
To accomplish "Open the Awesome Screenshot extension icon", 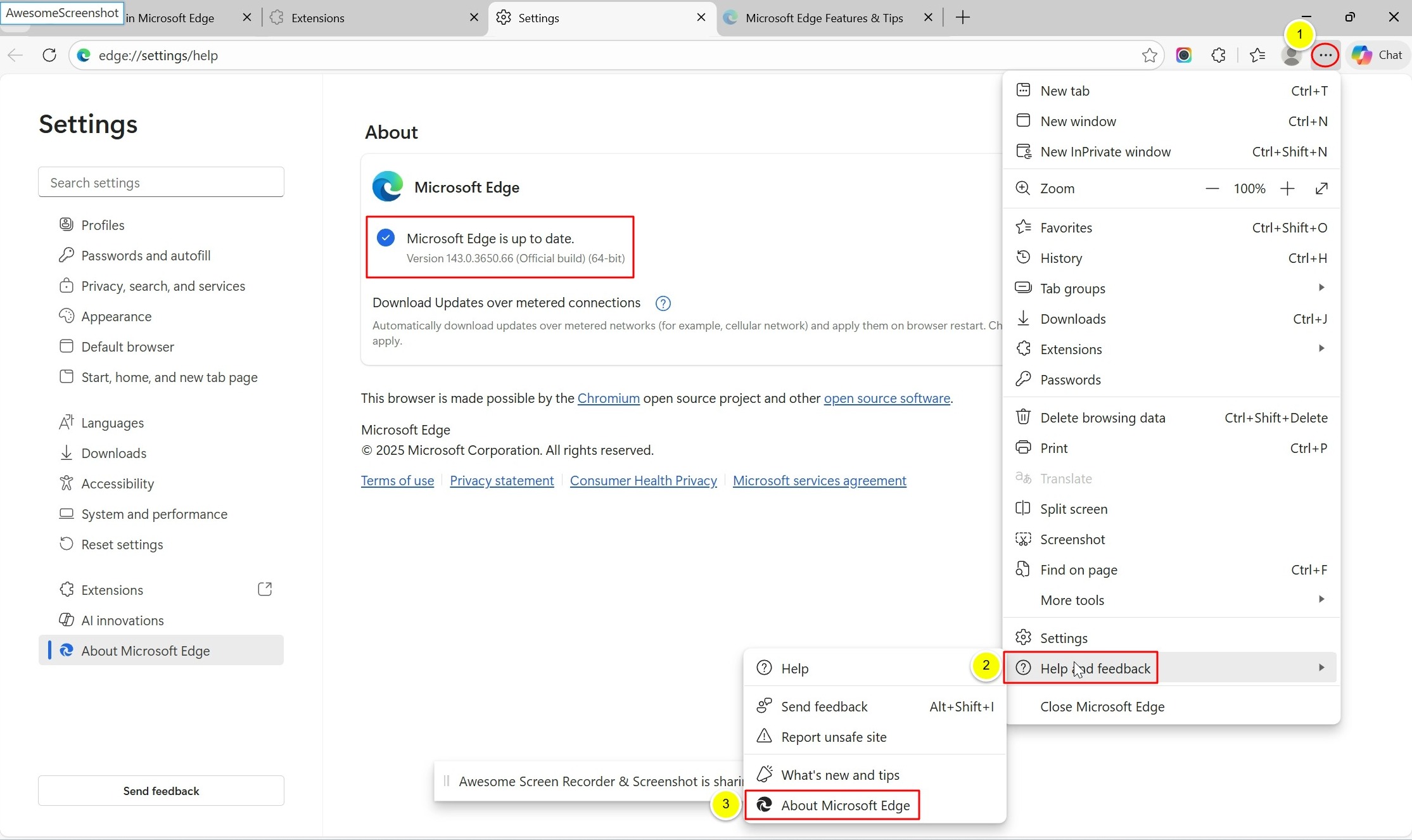I will [x=1185, y=55].
